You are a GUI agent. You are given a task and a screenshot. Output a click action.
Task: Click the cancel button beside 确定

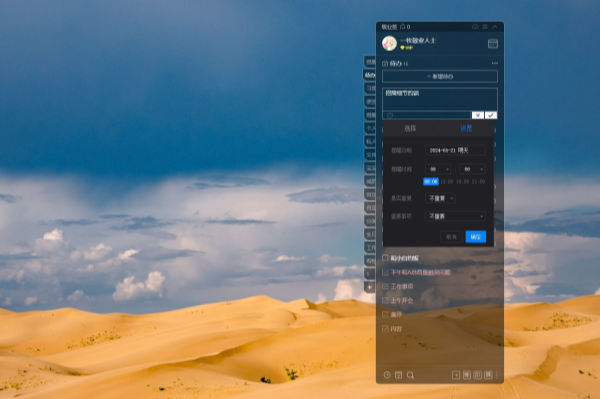pyautogui.click(x=452, y=237)
